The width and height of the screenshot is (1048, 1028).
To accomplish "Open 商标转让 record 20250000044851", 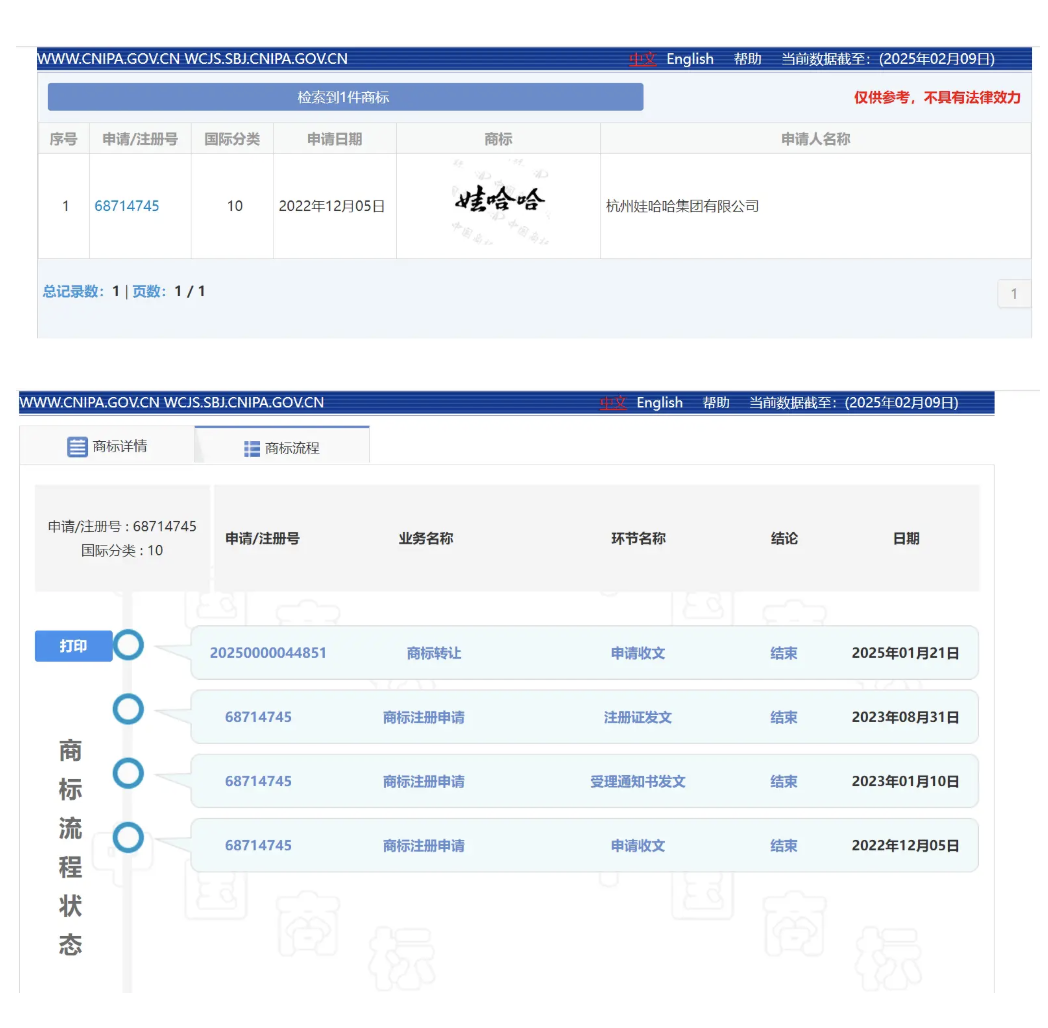I will click(x=268, y=653).
